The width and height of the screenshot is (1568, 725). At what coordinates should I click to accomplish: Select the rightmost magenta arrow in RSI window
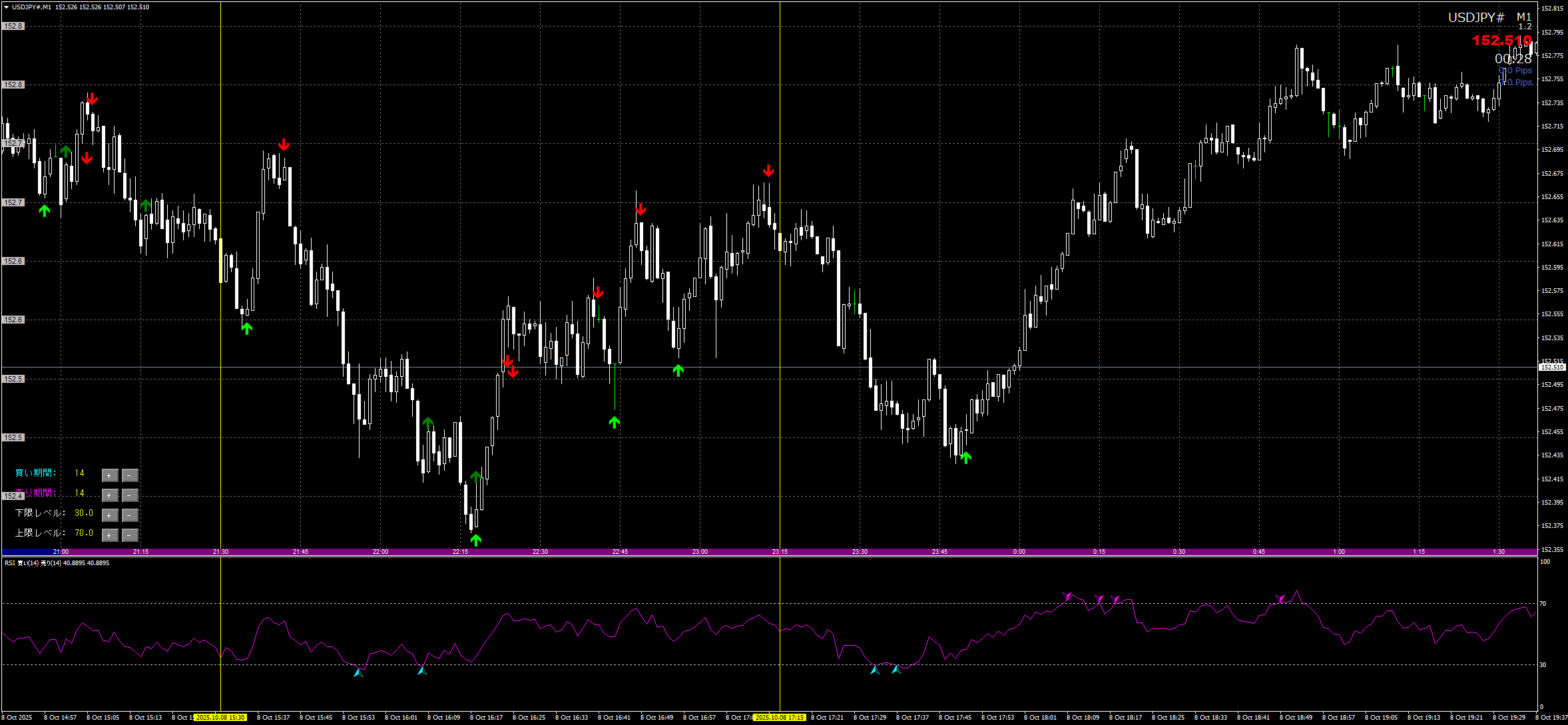tap(1280, 599)
